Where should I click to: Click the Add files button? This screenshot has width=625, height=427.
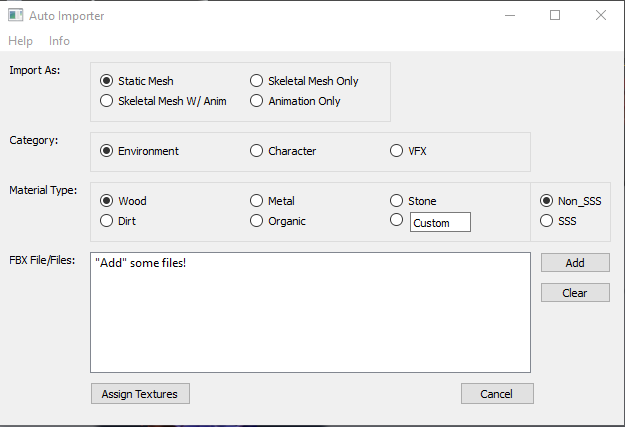coord(575,263)
